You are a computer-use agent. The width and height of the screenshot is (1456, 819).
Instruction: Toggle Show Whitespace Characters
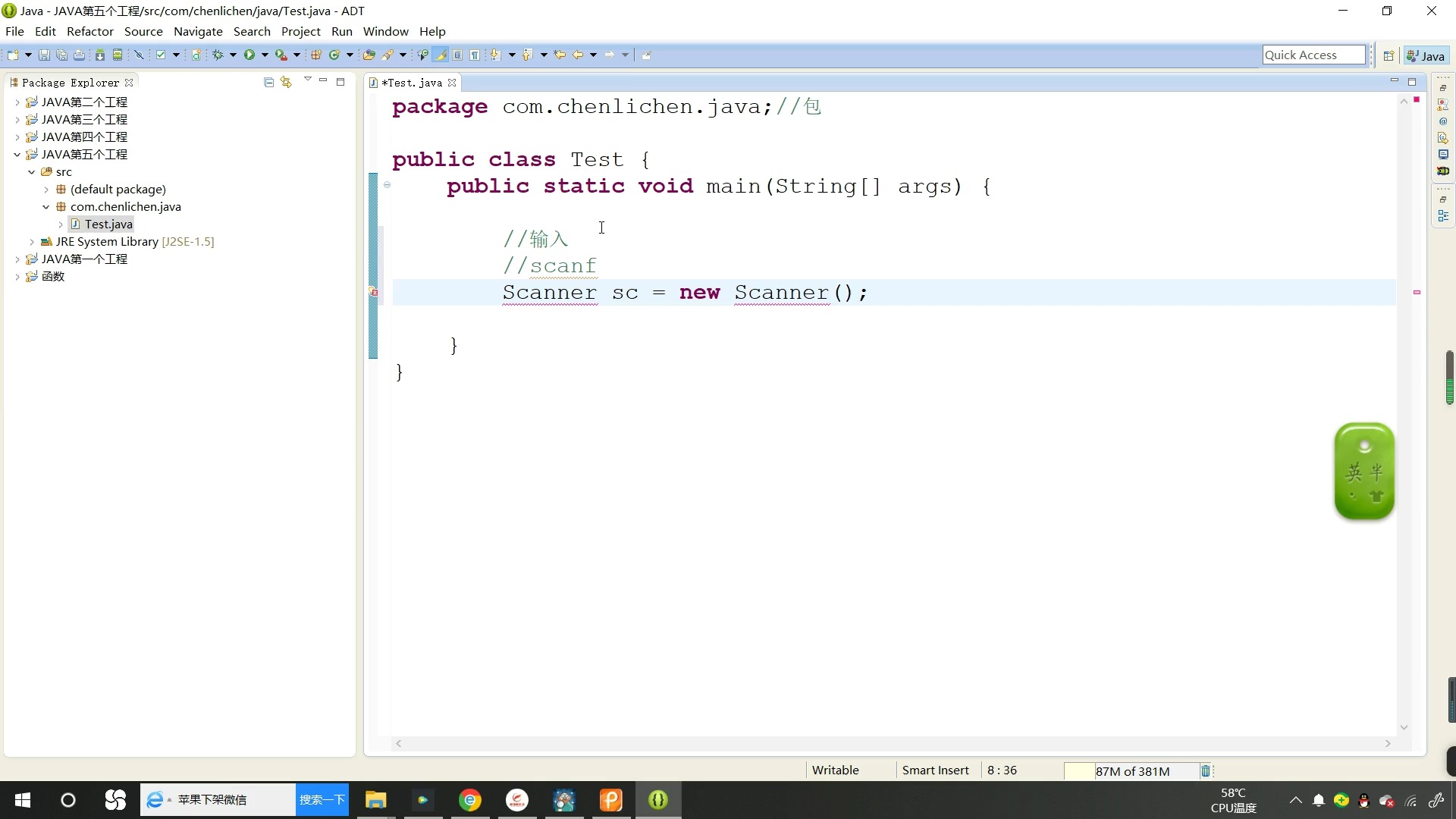tap(475, 55)
